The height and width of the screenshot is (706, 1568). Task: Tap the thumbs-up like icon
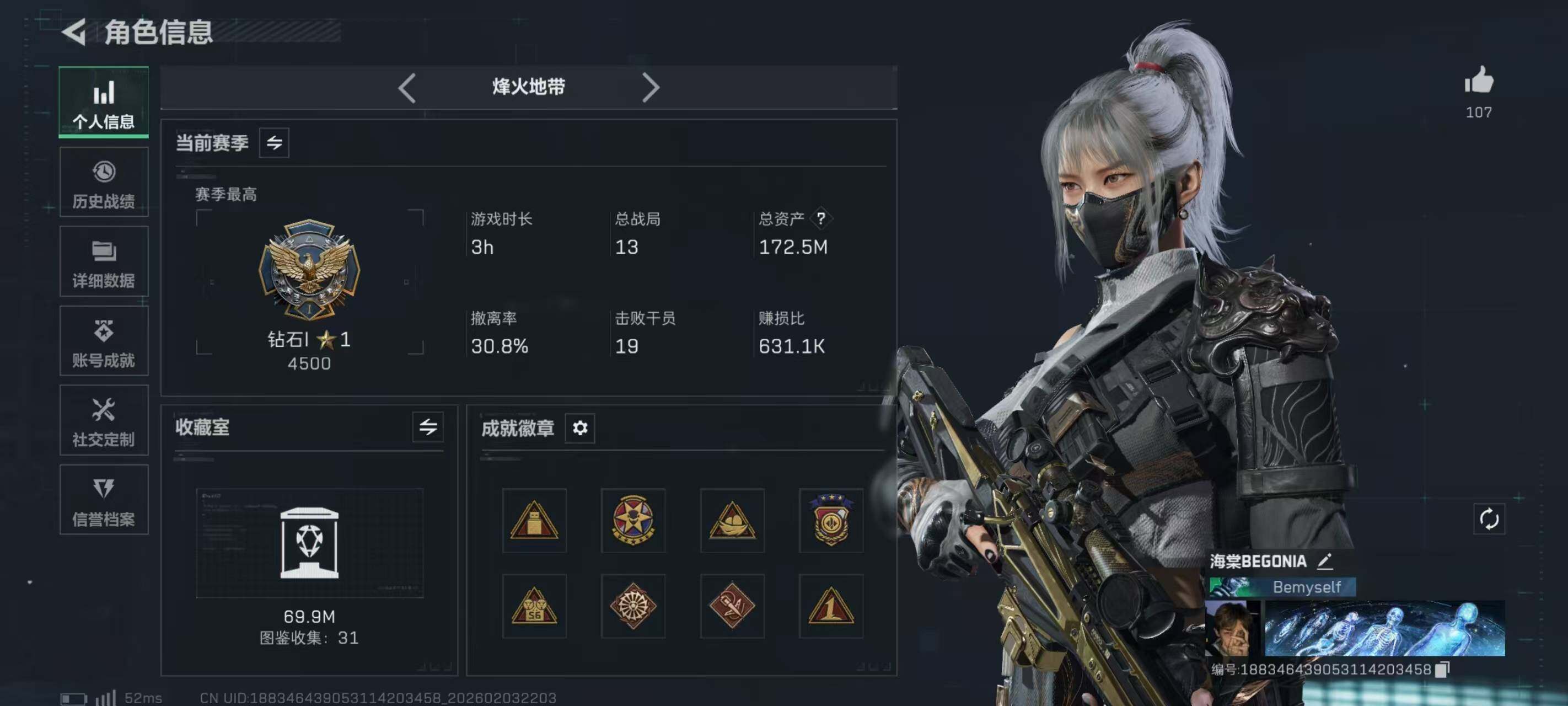[x=1479, y=81]
